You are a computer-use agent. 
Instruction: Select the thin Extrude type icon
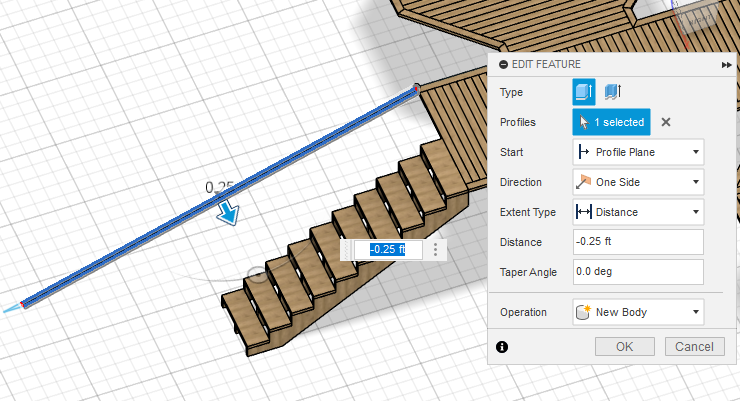613,92
